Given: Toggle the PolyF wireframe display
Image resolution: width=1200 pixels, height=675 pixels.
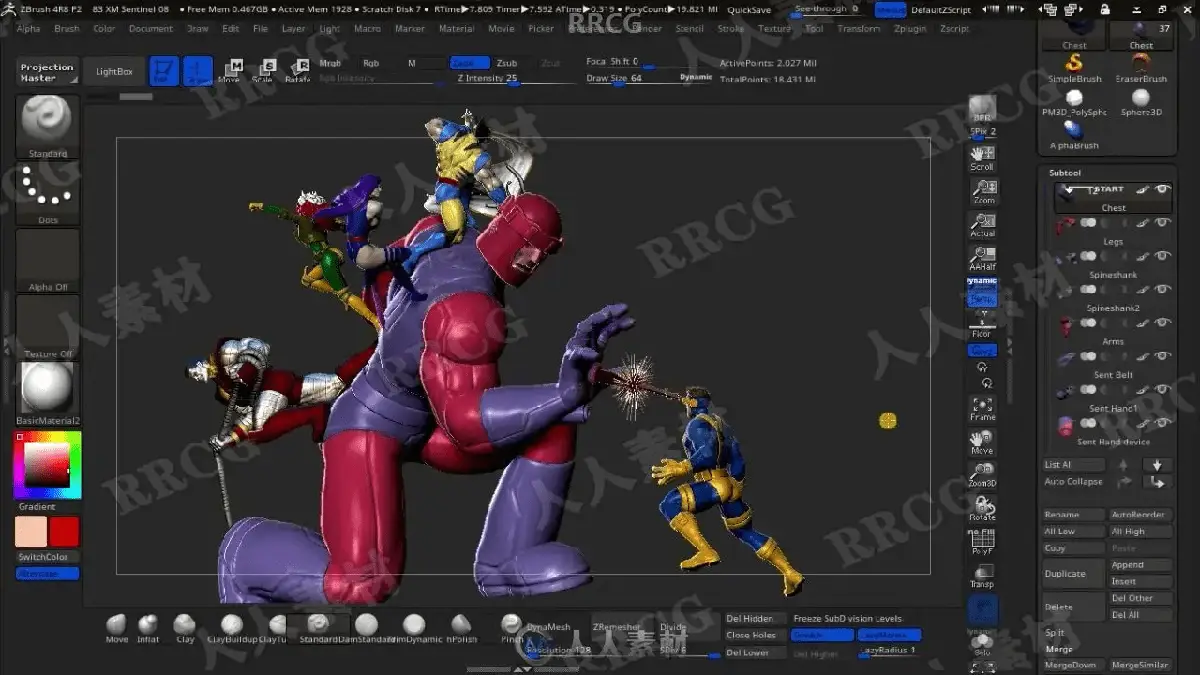Looking at the screenshot, I should click(x=982, y=544).
